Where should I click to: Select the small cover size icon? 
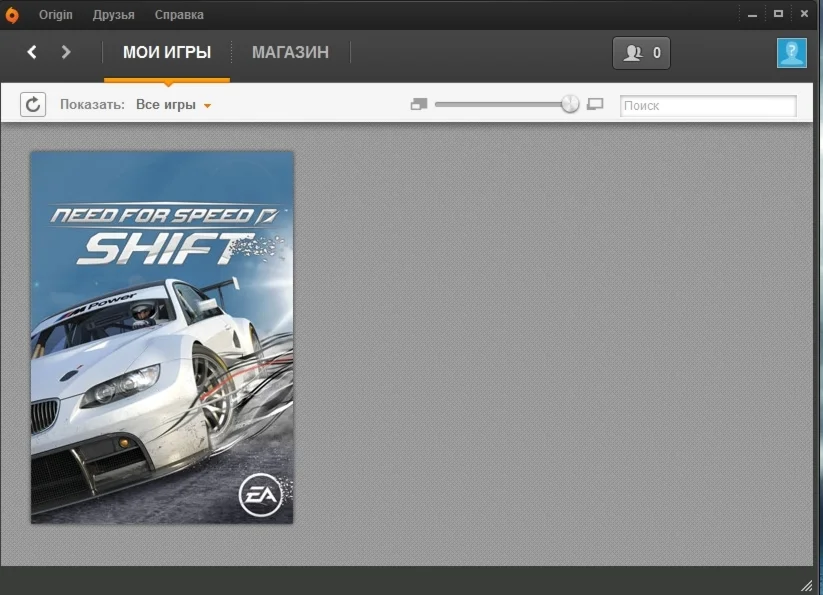pos(419,103)
